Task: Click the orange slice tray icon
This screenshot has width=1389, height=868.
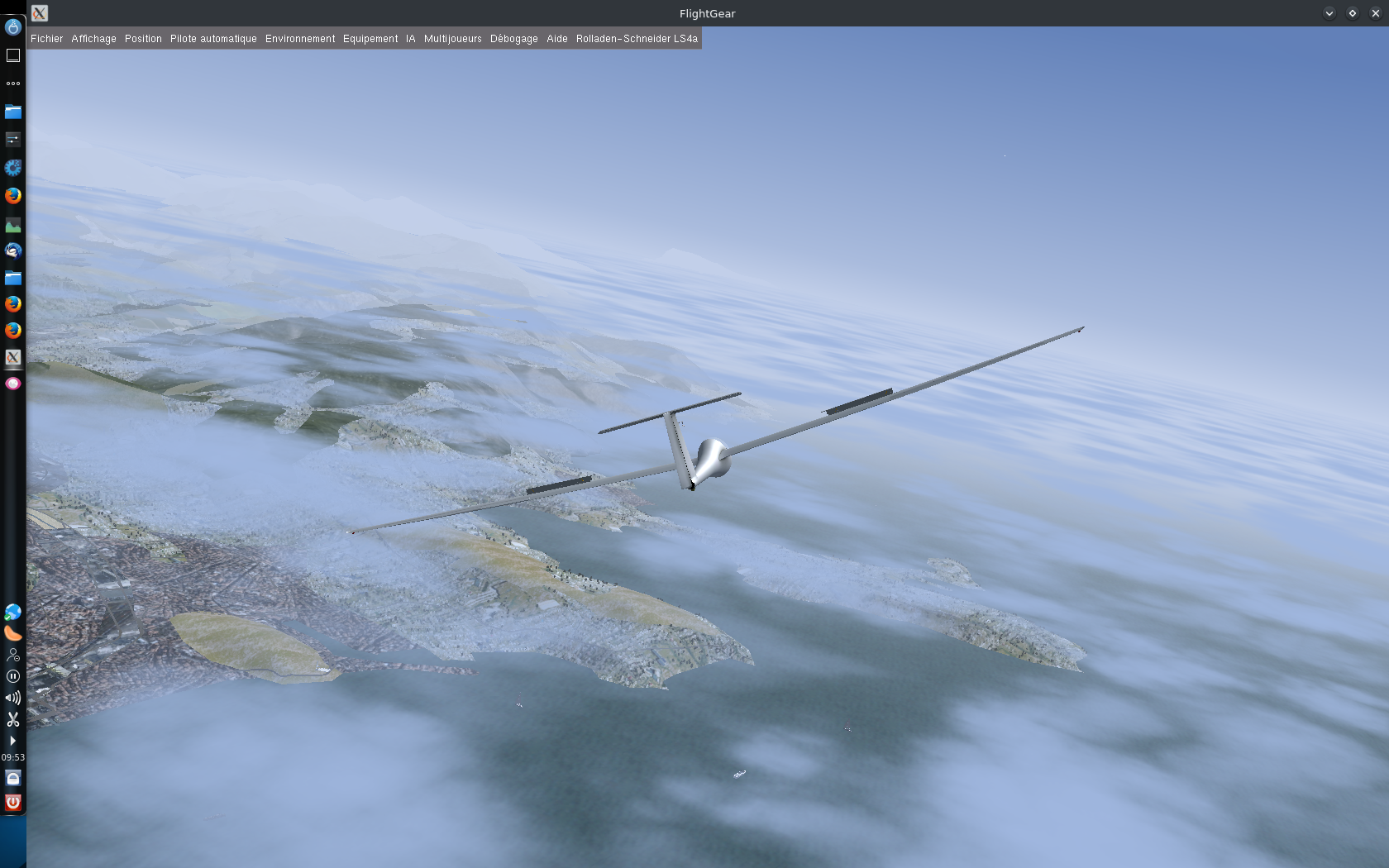Action: [x=13, y=633]
